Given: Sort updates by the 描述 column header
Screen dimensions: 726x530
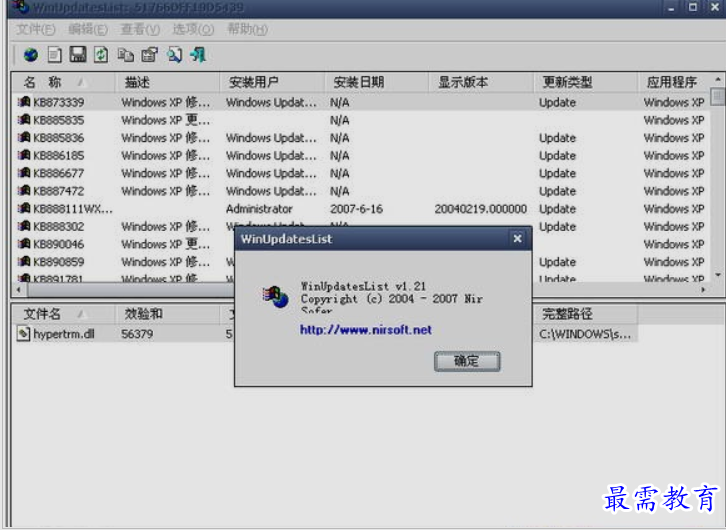Looking at the screenshot, I should click(167, 82).
